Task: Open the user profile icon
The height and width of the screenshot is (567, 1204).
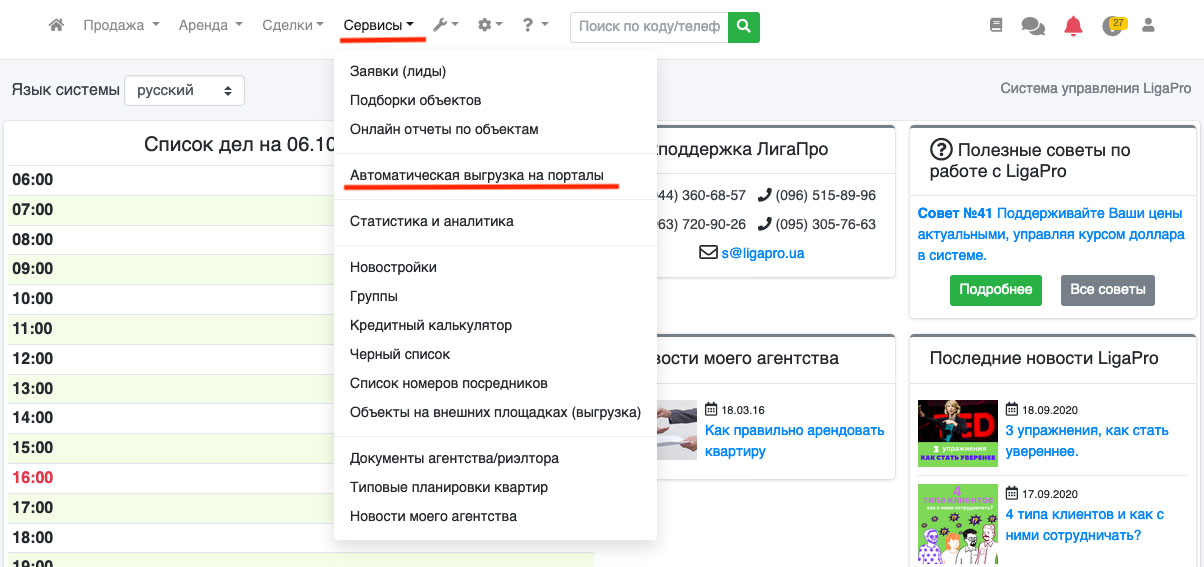Action: 1148,26
